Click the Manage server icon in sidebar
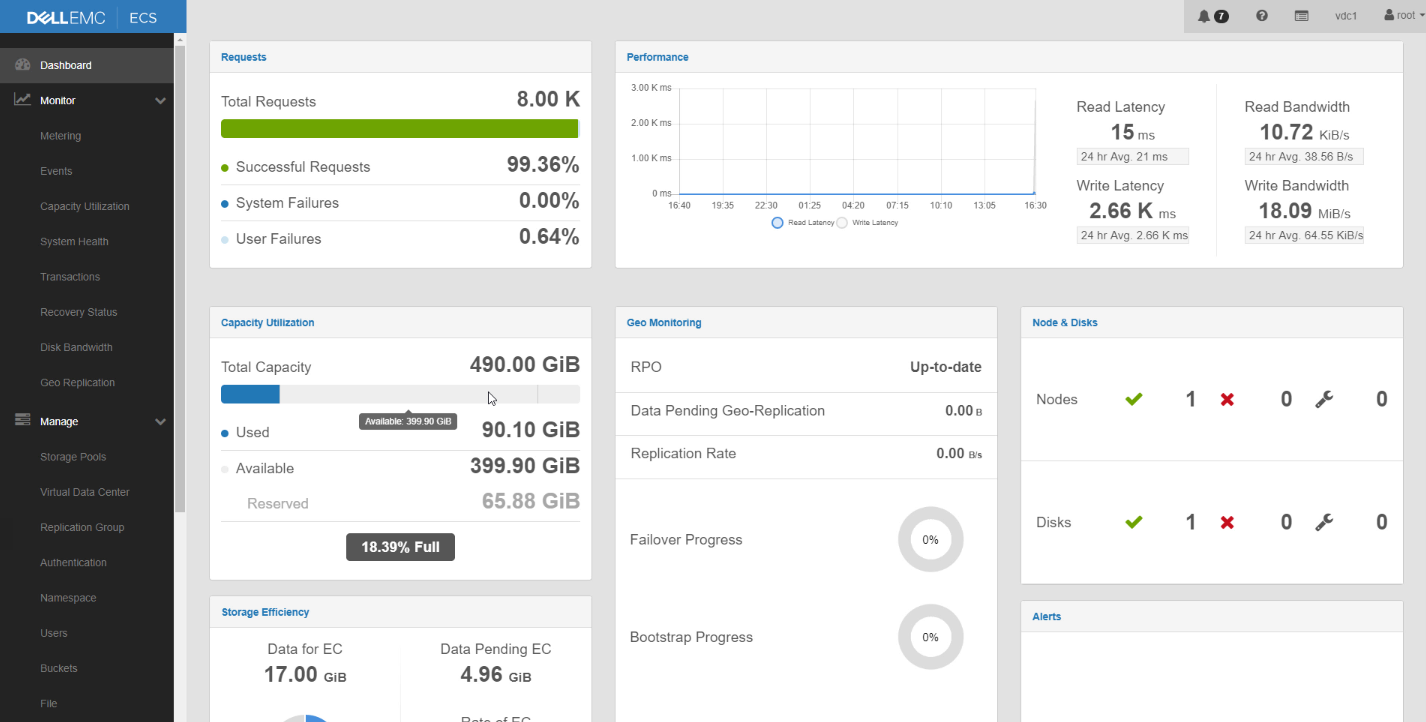This screenshot has width=1426, height=722. click(x=22, y=421)
